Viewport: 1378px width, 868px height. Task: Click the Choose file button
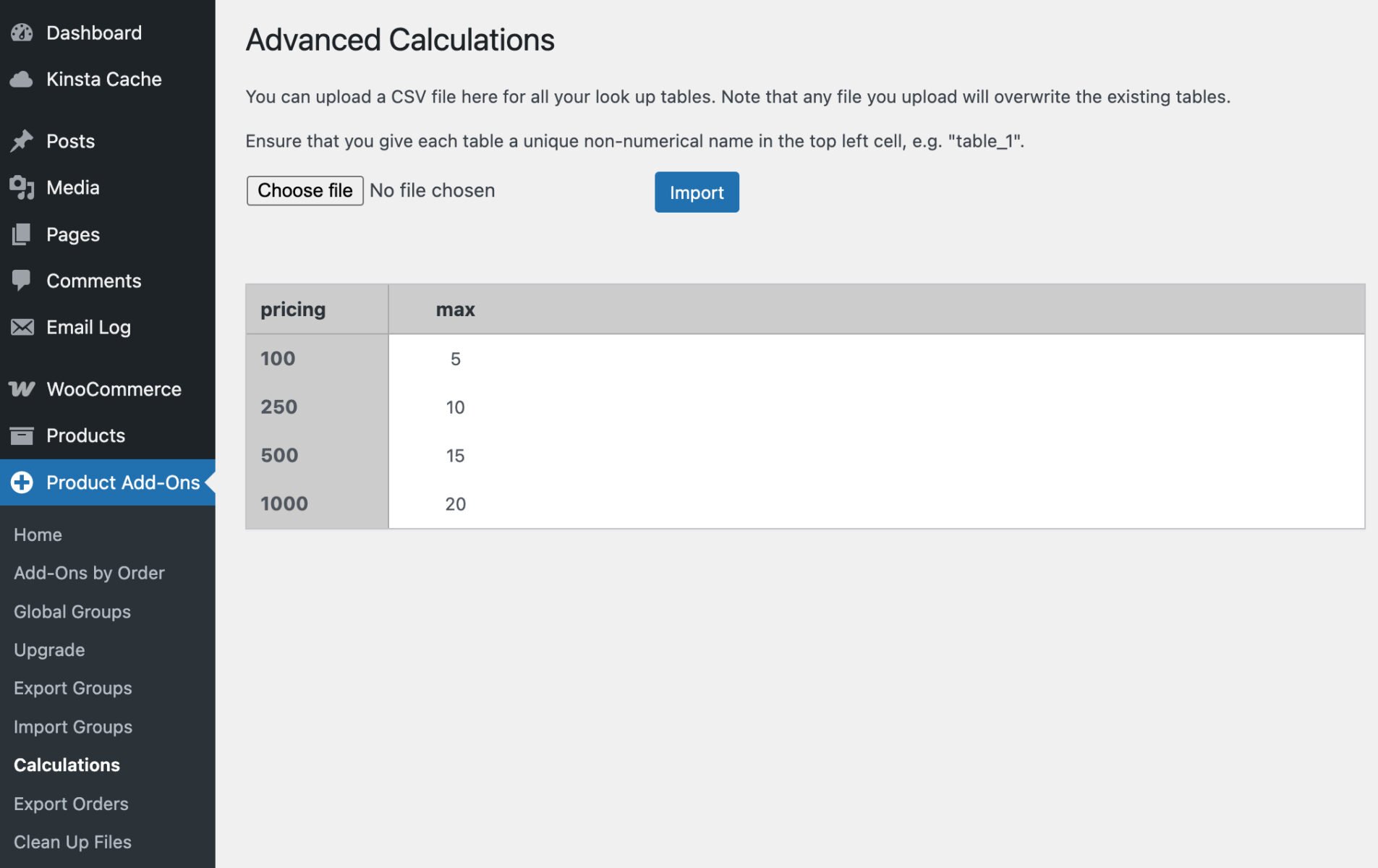(305, 190)
